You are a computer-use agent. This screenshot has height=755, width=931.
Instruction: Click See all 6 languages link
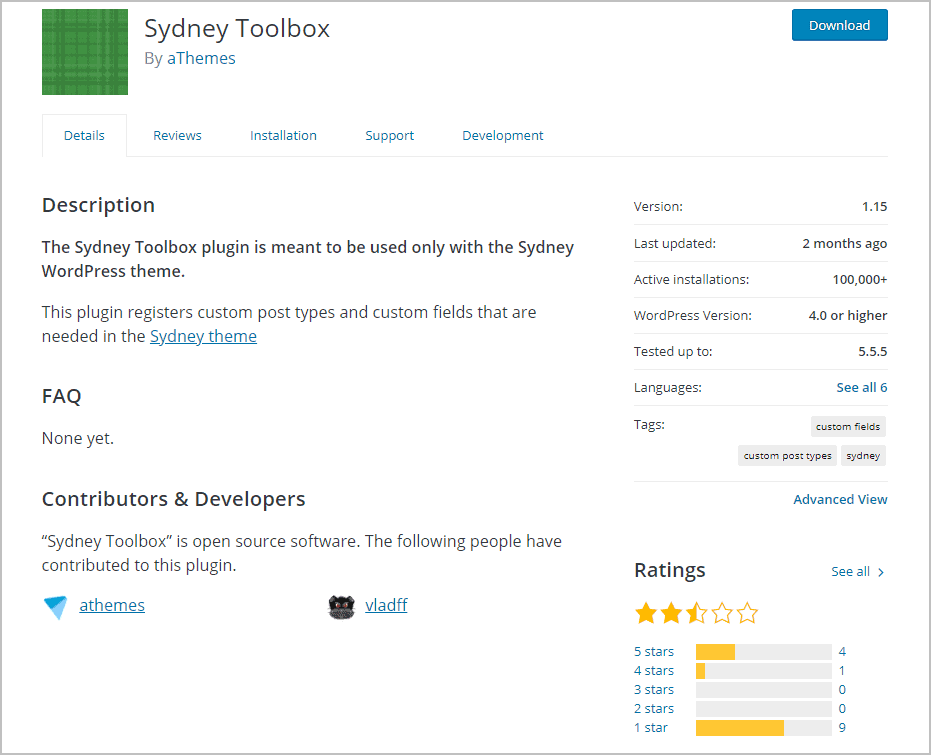pos(862,388)
